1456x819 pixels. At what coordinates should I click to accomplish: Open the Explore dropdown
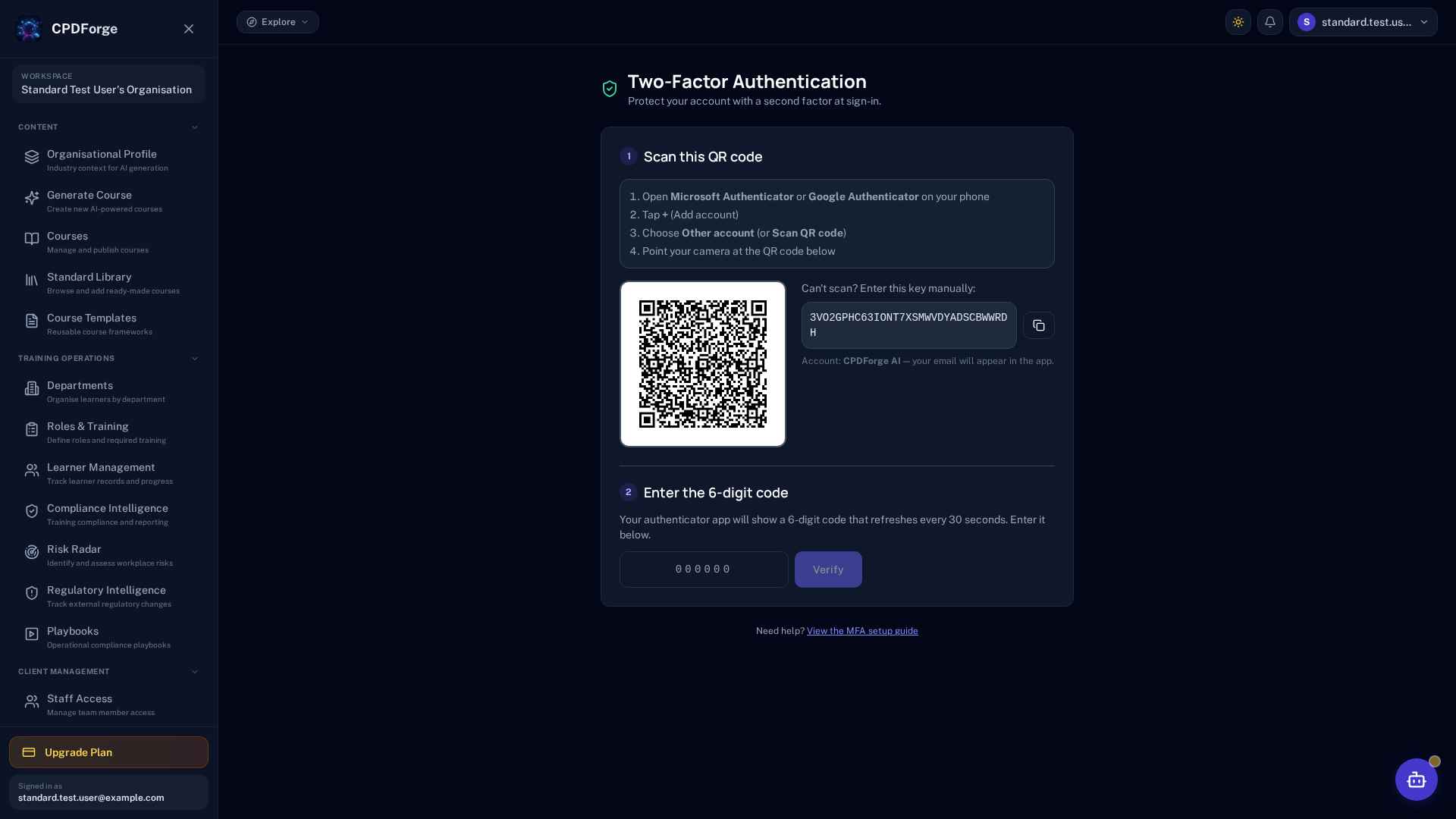pyautogui.click(x=278, y=22)
